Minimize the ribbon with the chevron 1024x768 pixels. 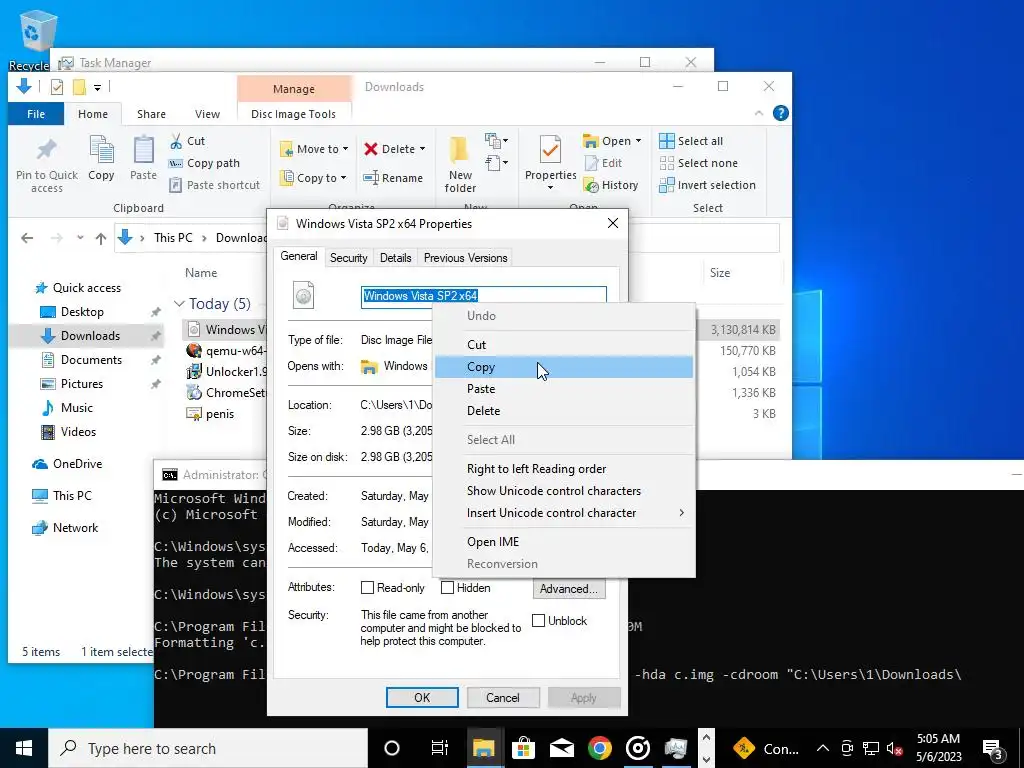[x=759, y=114]
